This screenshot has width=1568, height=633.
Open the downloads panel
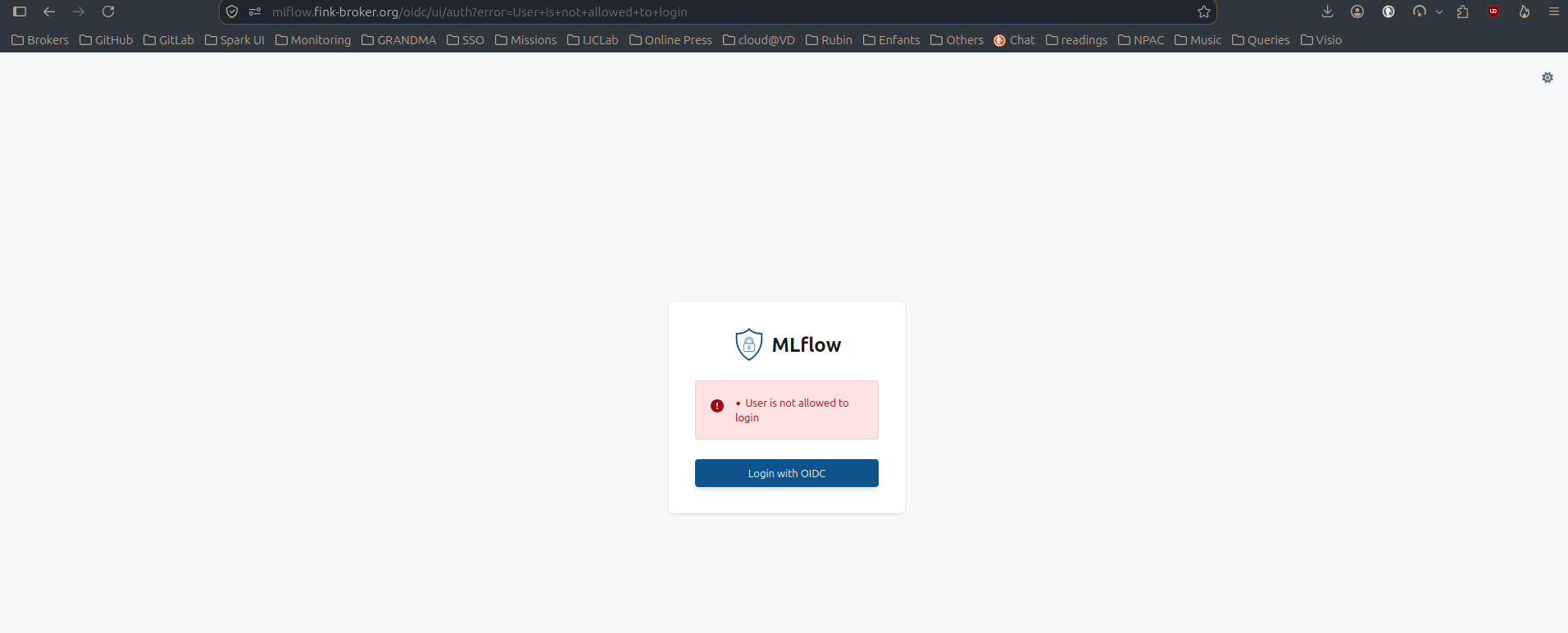click(1328, 11)
